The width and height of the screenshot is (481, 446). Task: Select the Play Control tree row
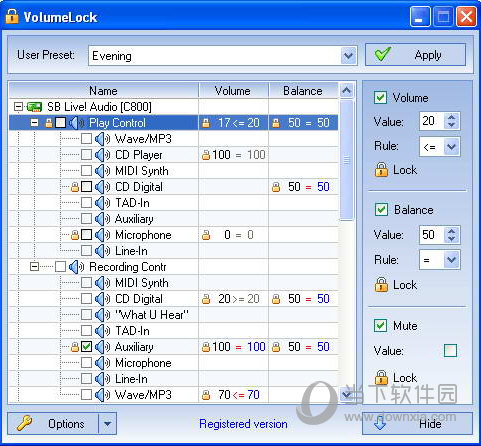pos(173,123)
